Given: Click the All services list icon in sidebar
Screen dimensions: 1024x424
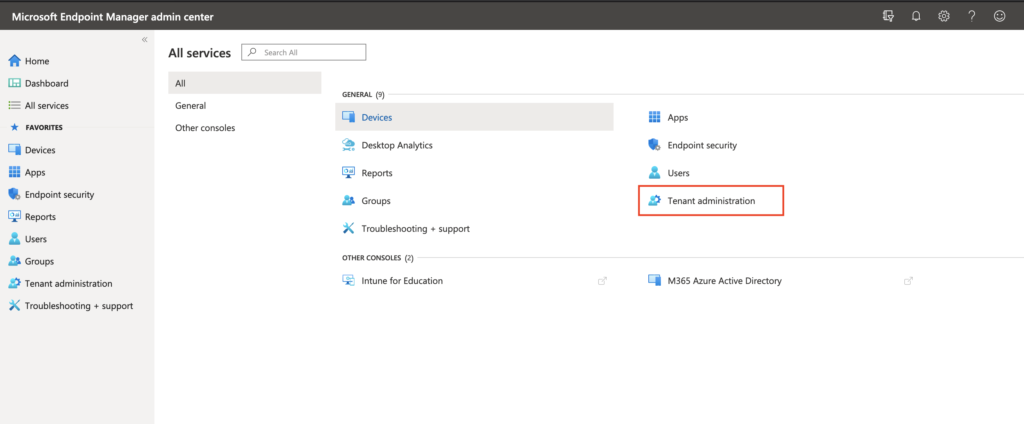Looking at the screenshot, I should coord(14,105).
